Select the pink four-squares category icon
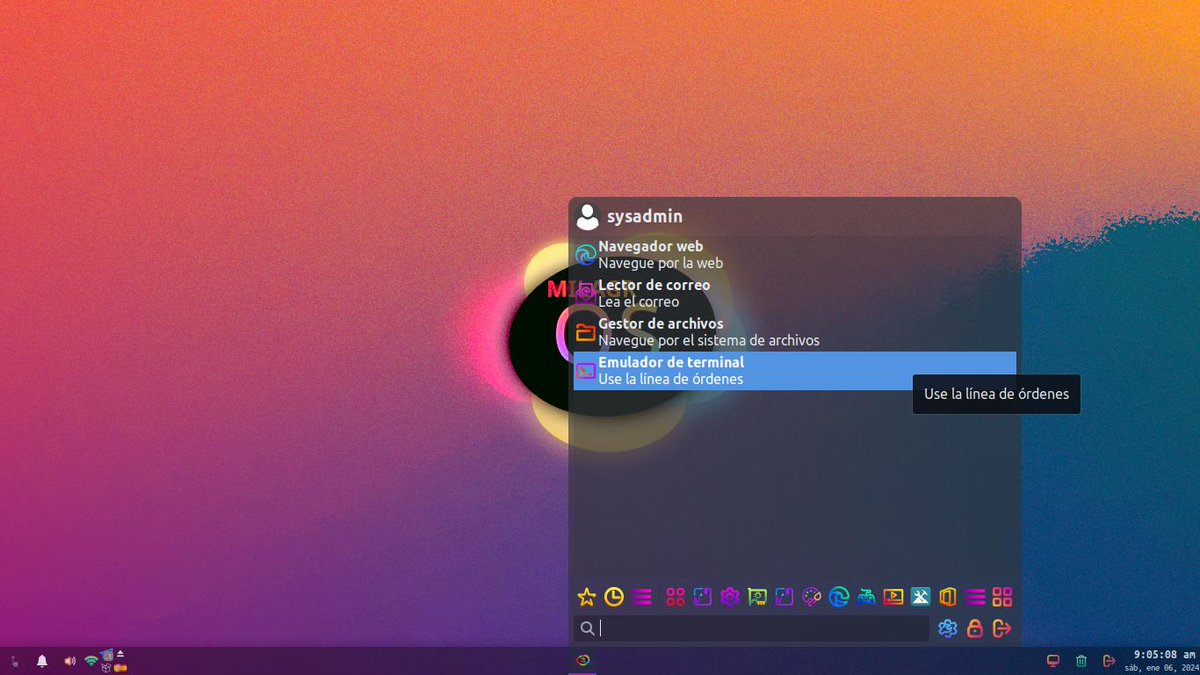1200x675 pixels. coord(675,597)
